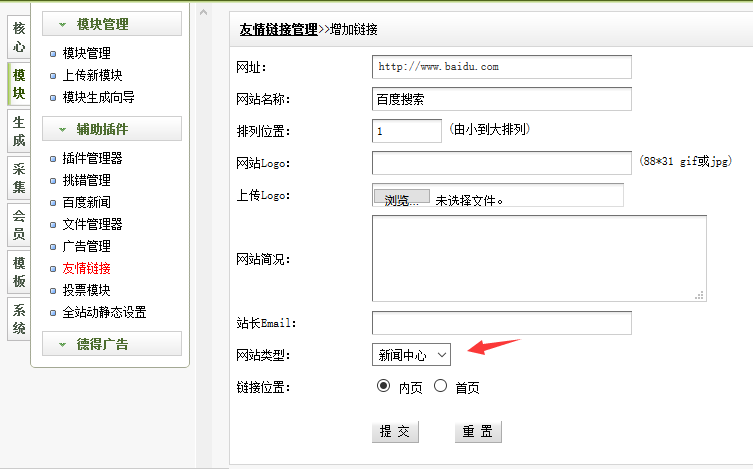Open 上传新模块 in the sidebar
The height and width of the screenshot is (469, 753).
pyautogui.click(x=92, y=75)
